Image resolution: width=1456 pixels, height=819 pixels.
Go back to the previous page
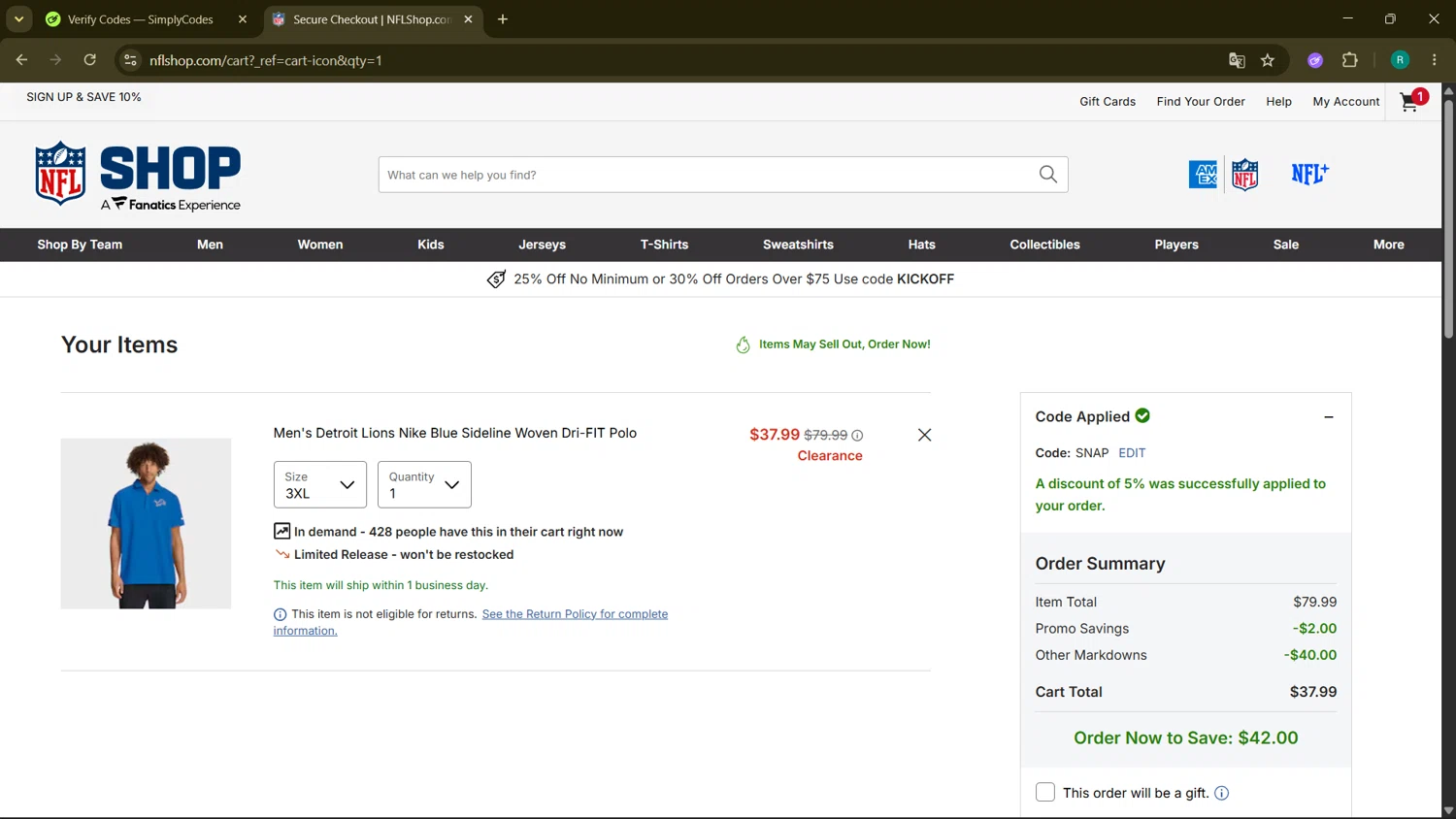(21, 60)
